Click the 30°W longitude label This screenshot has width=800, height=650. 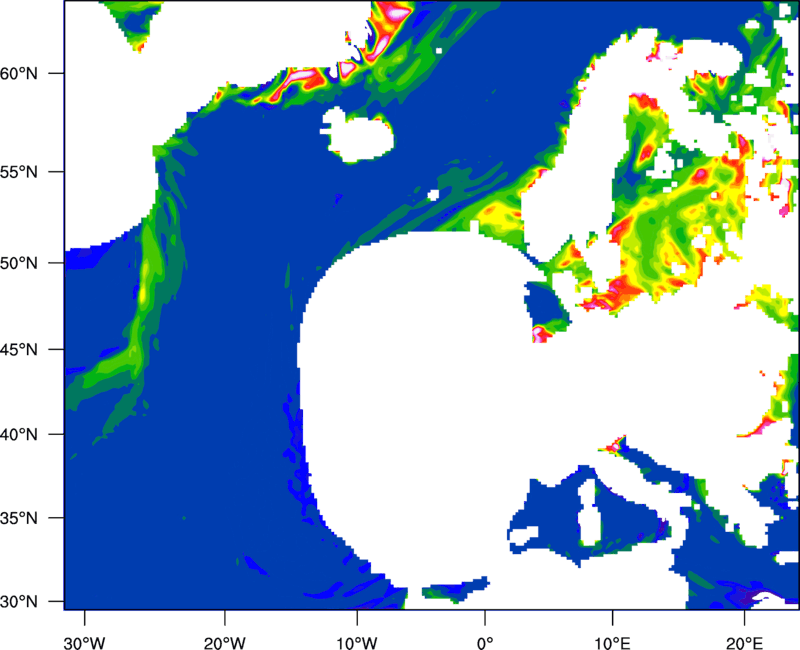85,643
